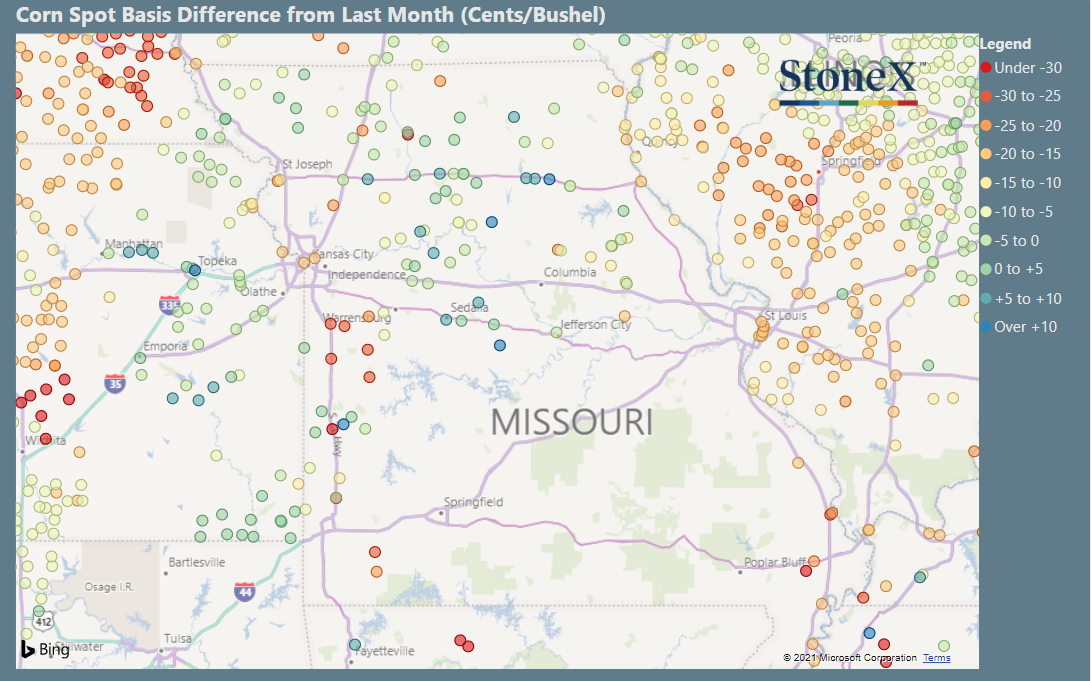Screen dimensions: 1091x681
Task: Click the Peoria city label
Action: click(845, 38)
